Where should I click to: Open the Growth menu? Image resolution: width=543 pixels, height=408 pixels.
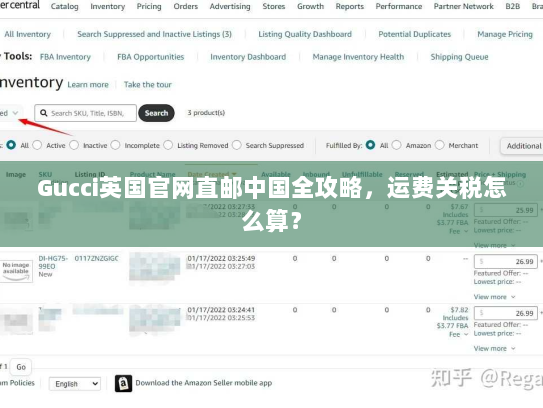(310, 6)
